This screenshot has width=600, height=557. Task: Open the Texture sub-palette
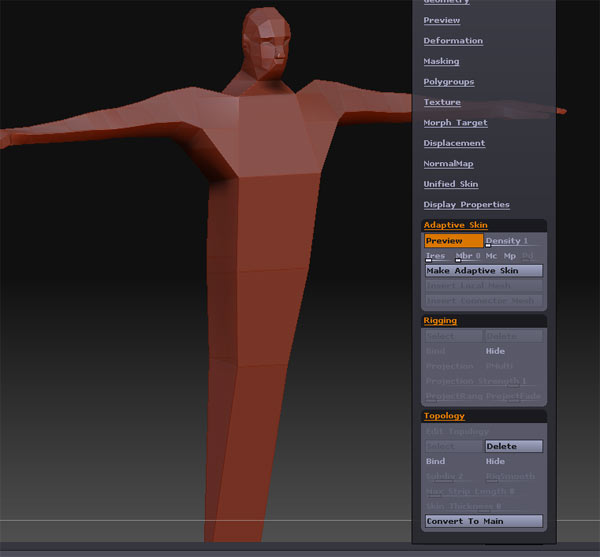tap(442, 102)
